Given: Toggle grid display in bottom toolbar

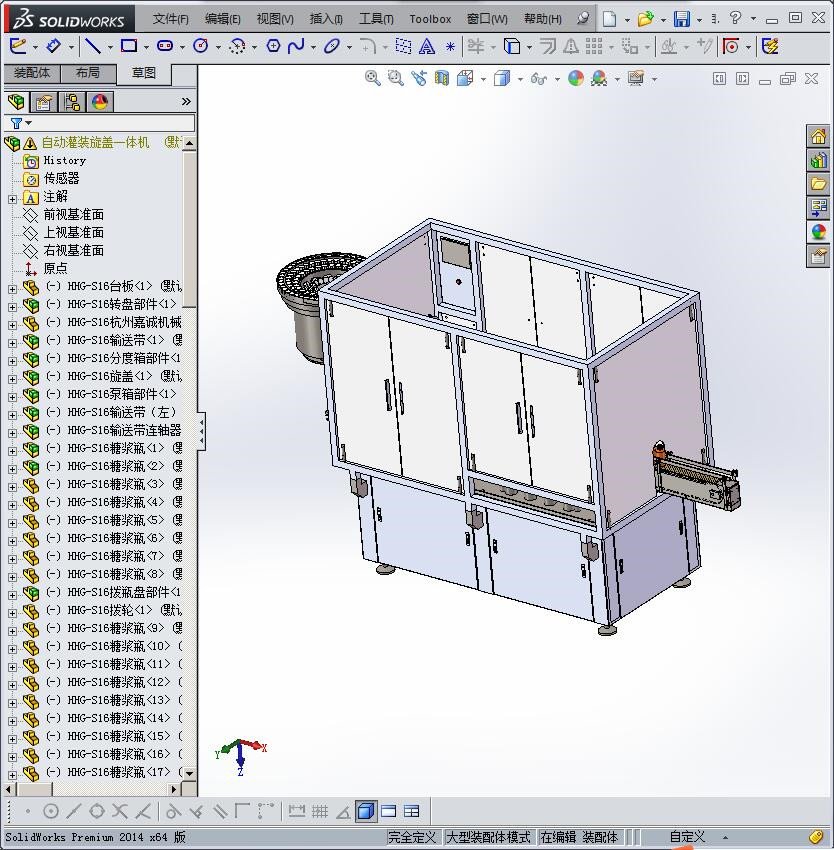Looking at the screenshot, I should 319,811.
